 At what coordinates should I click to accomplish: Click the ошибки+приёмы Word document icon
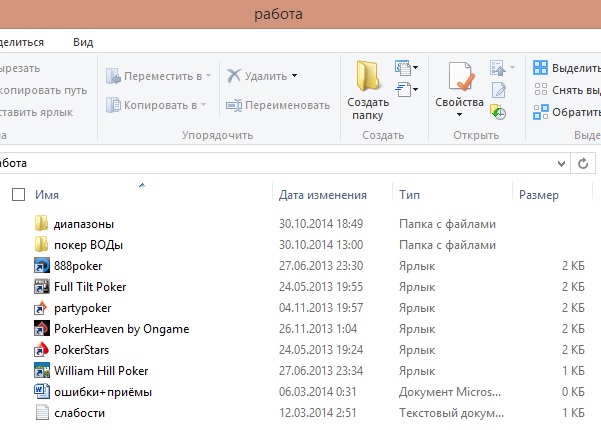[x=42, y=391]
